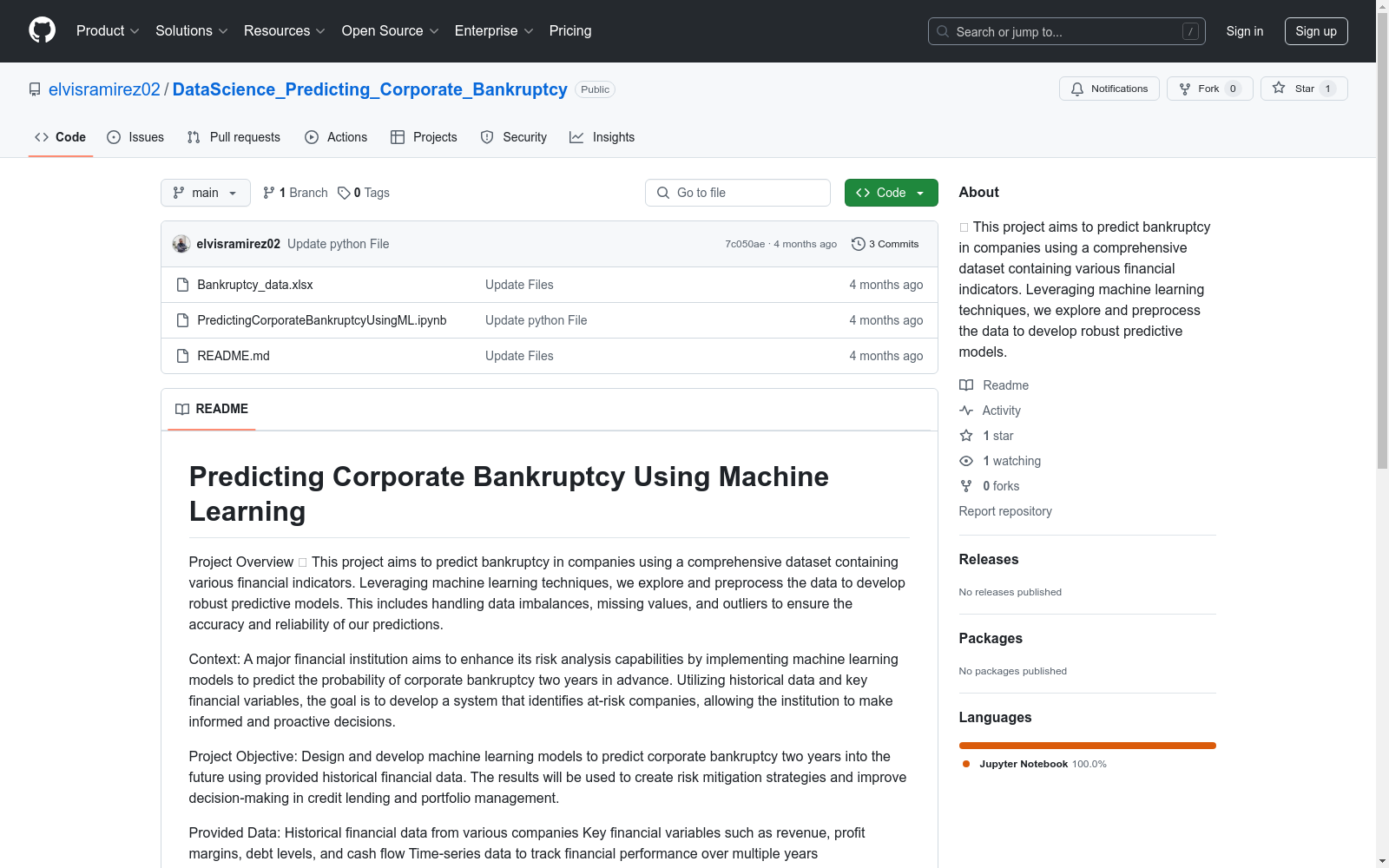Switch to the Code tab
This screenshot has height=868, width=1389.
point(61,137)
